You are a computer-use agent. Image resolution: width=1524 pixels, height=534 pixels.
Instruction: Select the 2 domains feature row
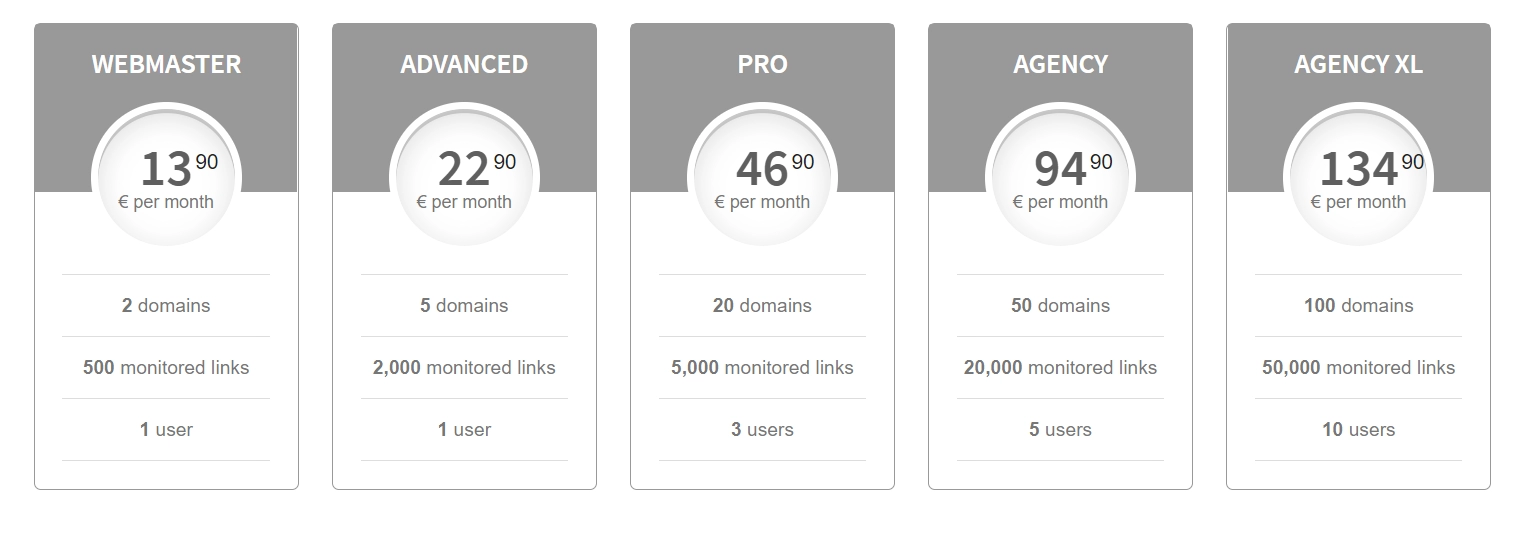click(166, 306)
